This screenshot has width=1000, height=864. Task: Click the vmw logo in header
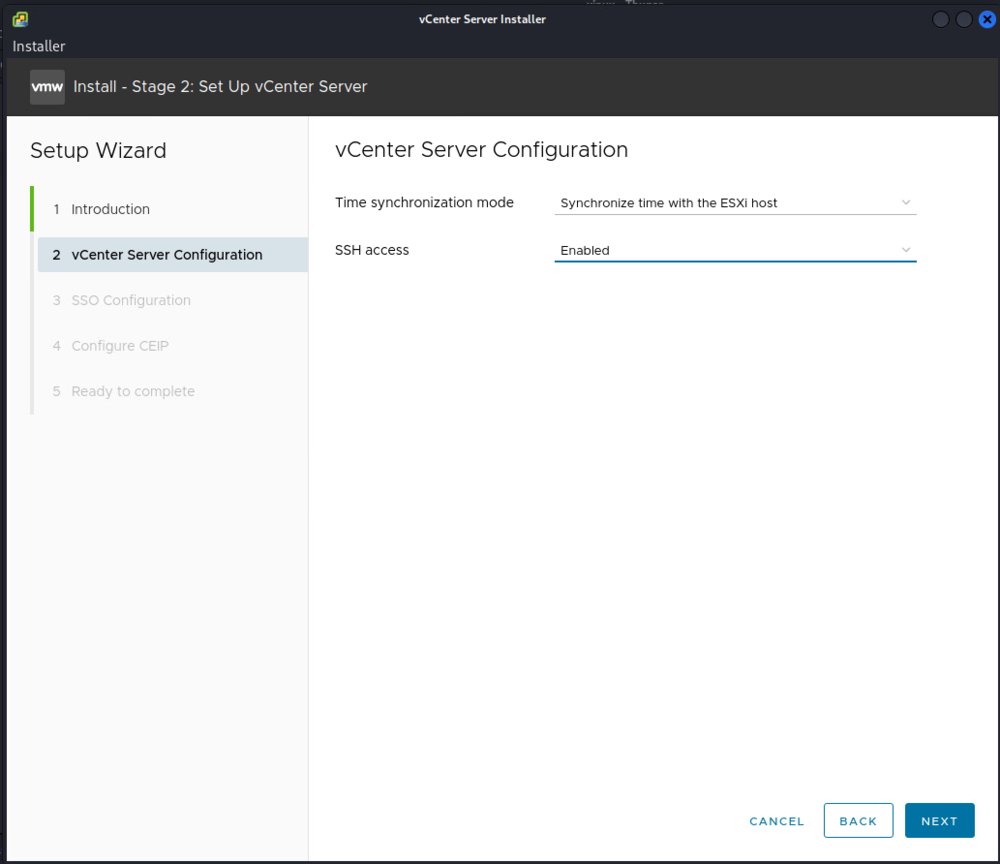pos(48,87)
